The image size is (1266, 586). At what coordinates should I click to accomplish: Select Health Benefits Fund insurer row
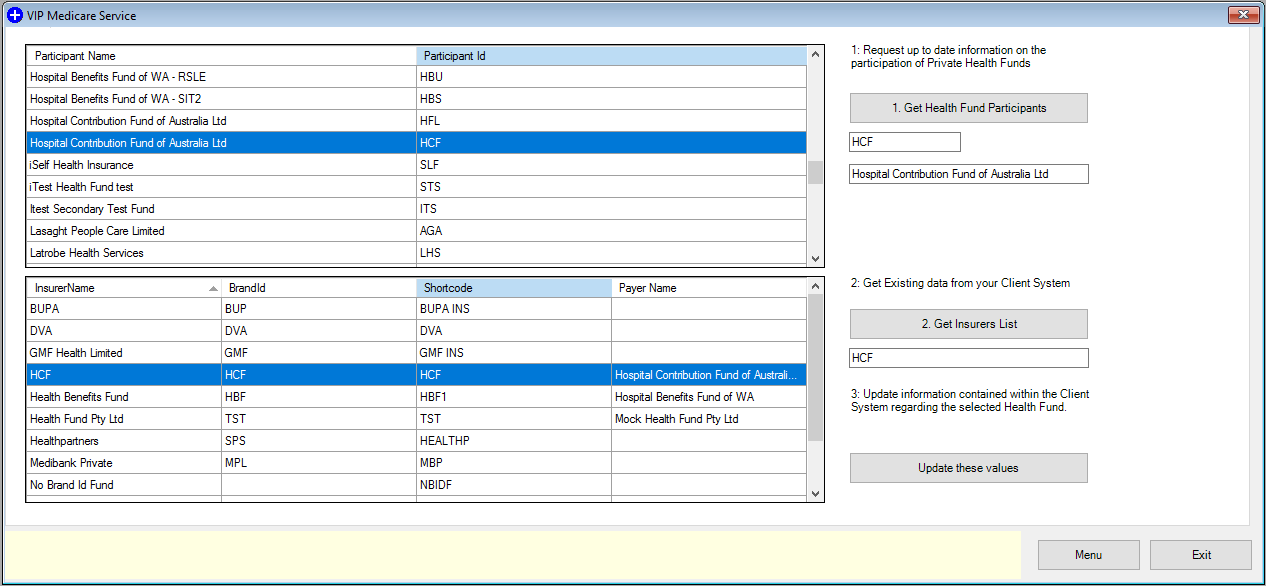click(x=416, y=397)
